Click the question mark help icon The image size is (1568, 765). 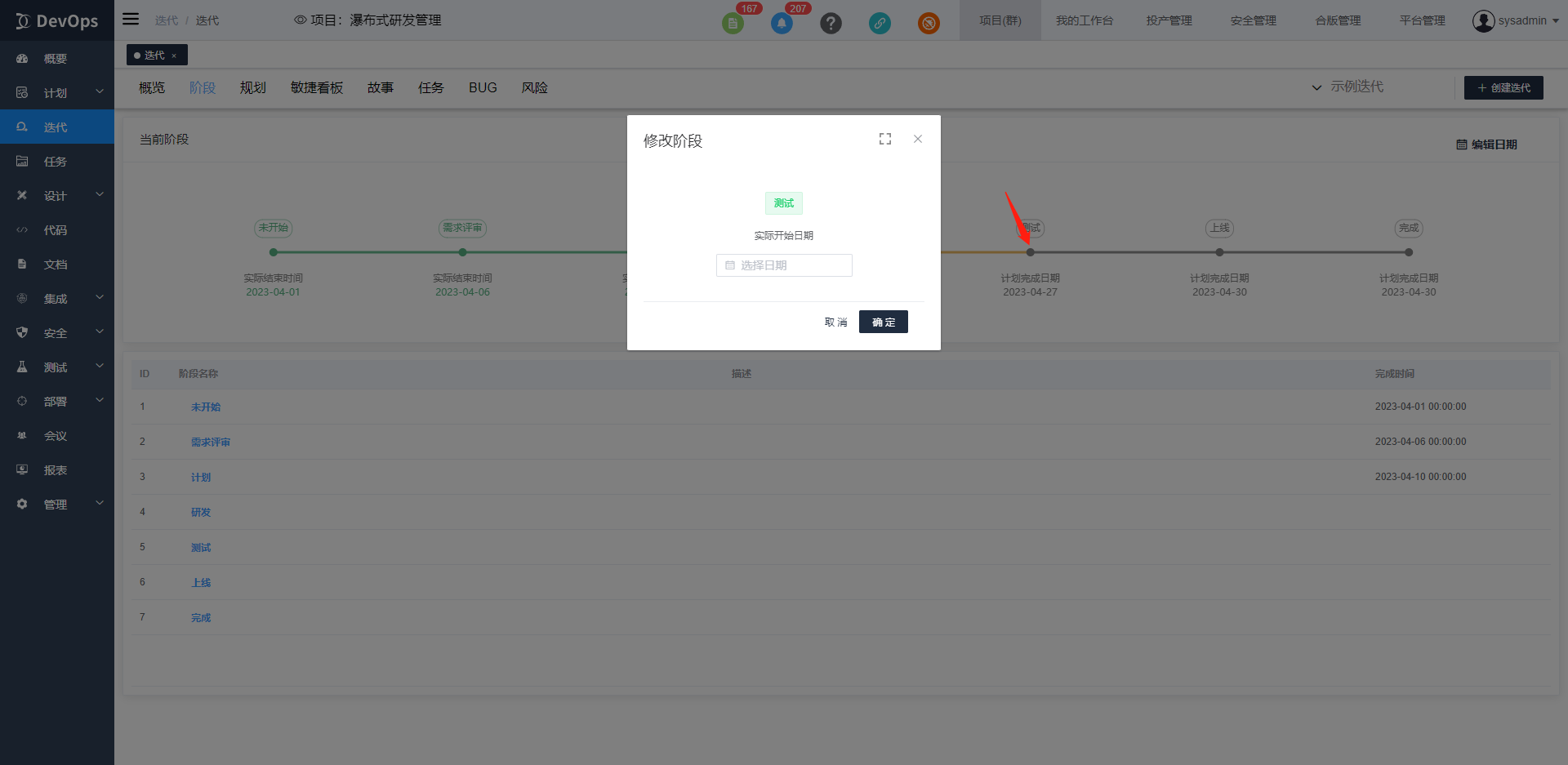tap(831, 24)
